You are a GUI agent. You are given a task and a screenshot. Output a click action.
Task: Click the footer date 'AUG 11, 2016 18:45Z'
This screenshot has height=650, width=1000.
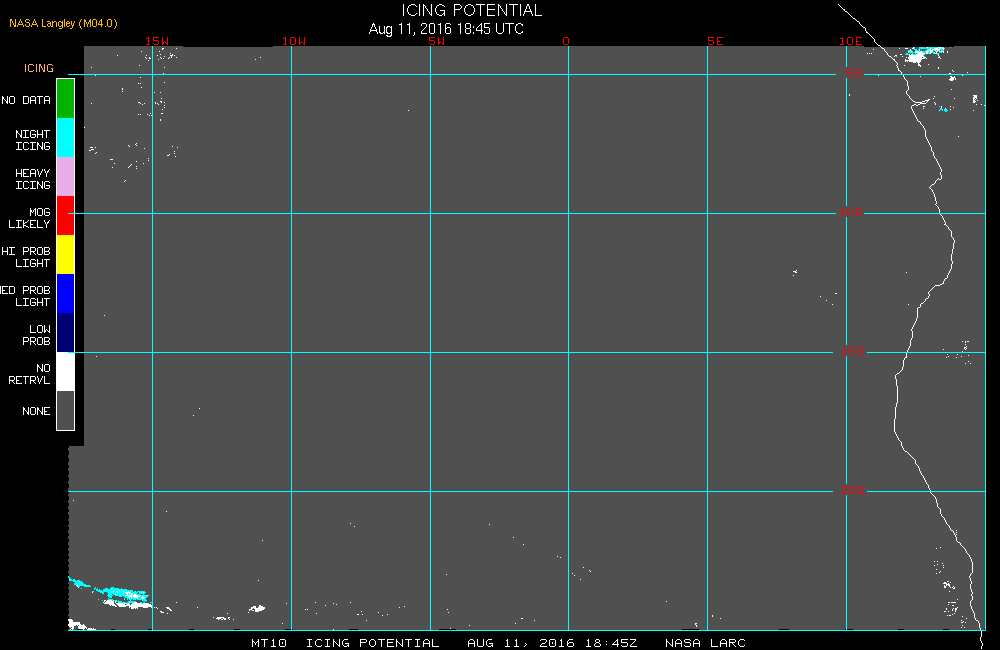click(552, 643)
